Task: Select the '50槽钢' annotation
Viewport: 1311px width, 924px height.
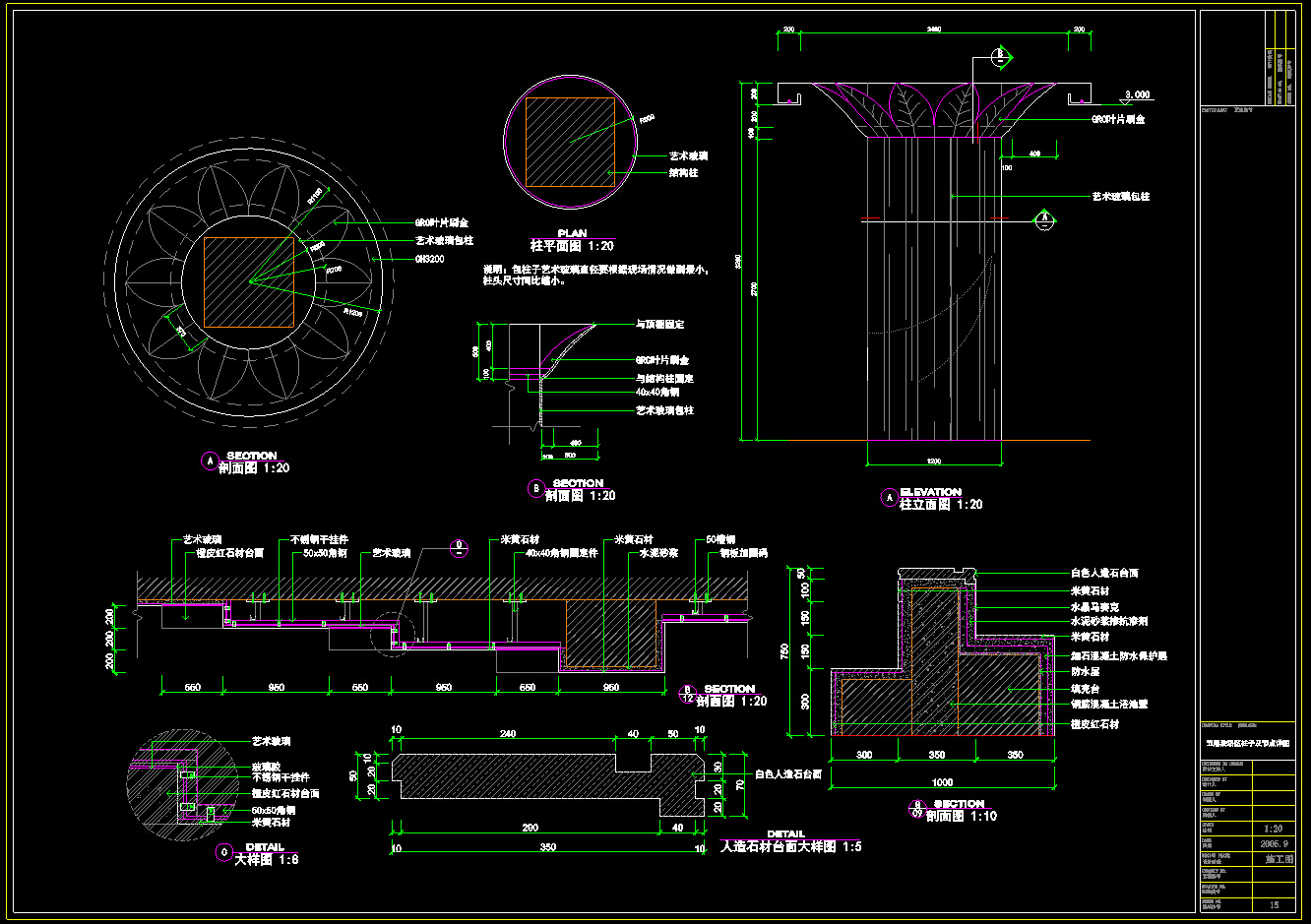Action: (721, 539)
